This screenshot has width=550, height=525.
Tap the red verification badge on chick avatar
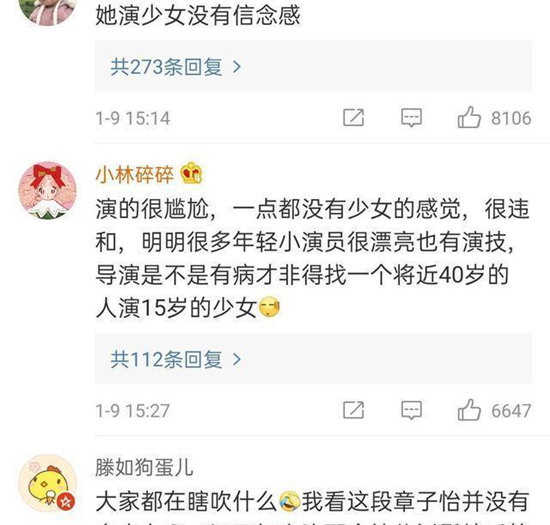click(66, 502)
